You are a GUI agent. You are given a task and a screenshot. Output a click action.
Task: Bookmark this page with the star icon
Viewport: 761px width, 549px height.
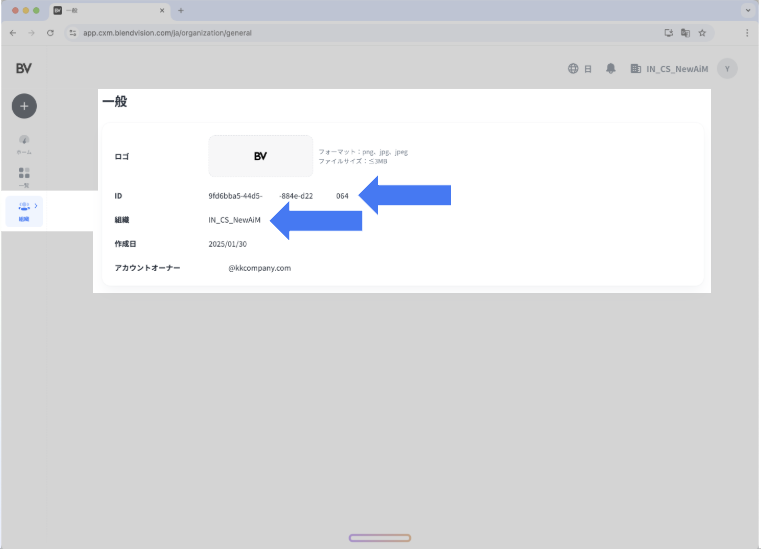702,32
